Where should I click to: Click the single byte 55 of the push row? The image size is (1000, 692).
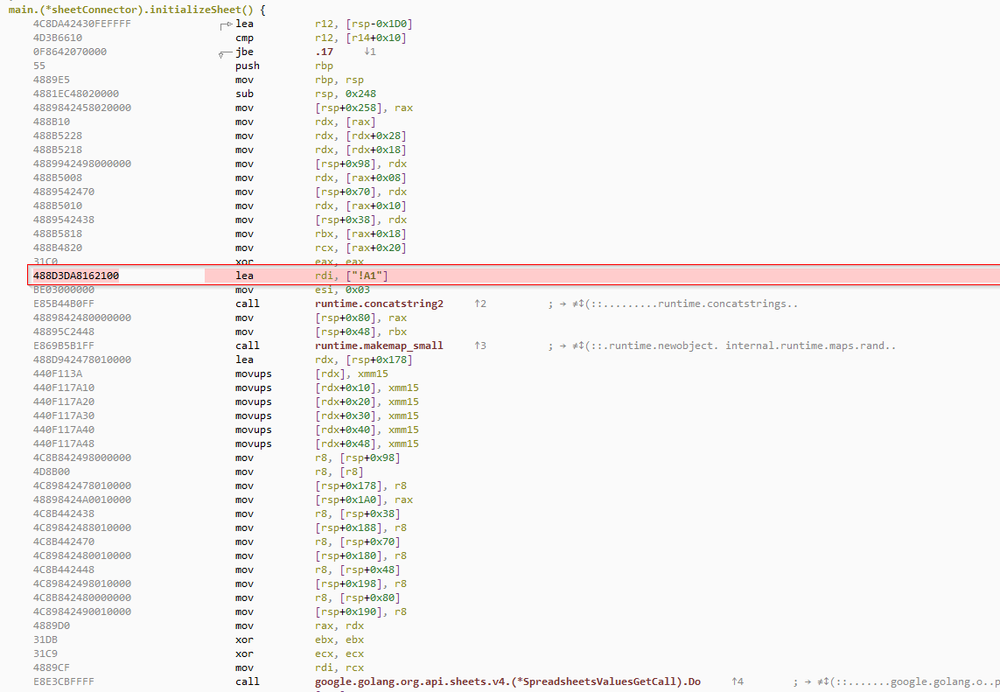(40, 66)
